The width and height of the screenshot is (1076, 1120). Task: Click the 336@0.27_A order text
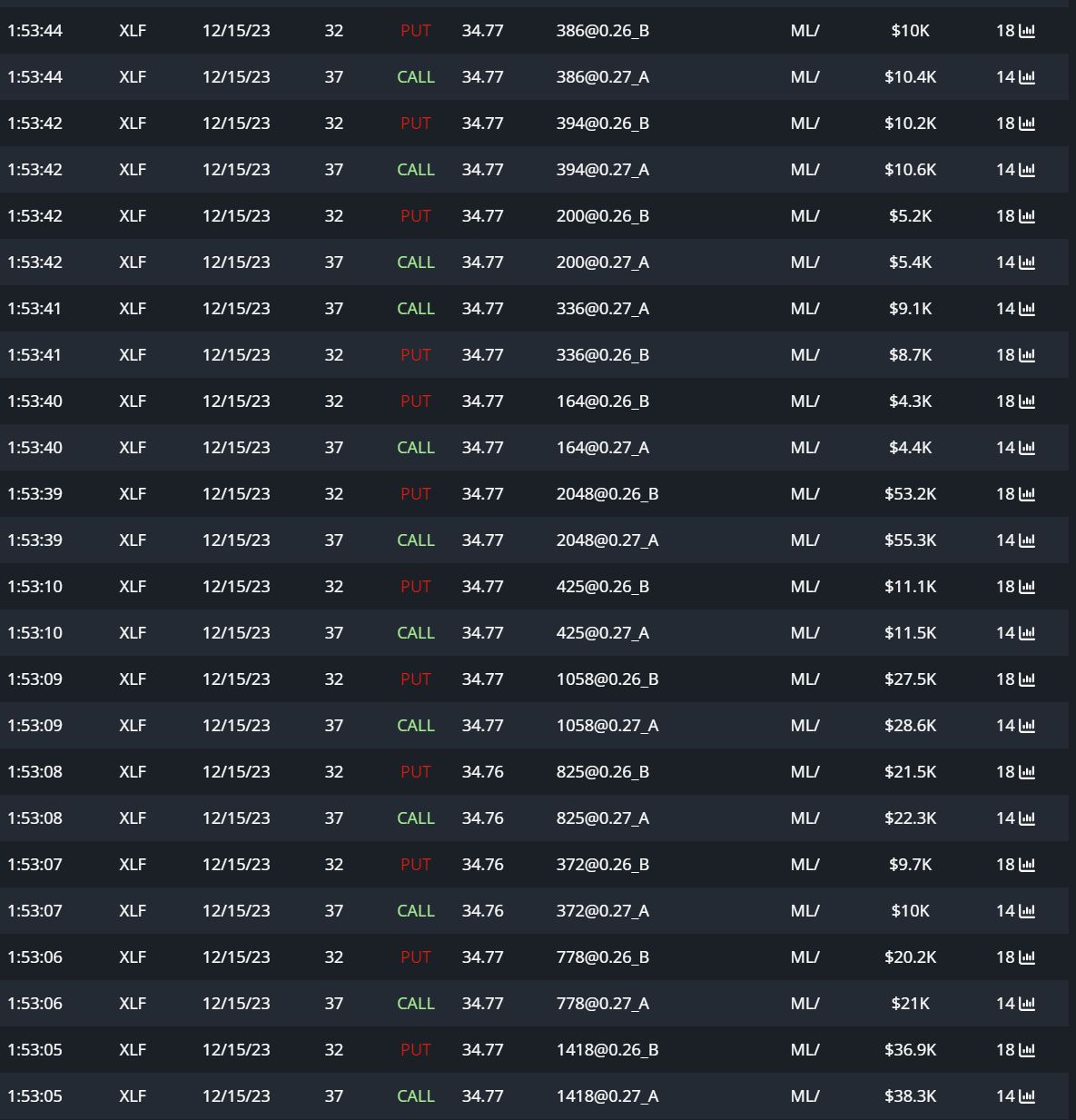pyautogui.click(x=603, y=309)
